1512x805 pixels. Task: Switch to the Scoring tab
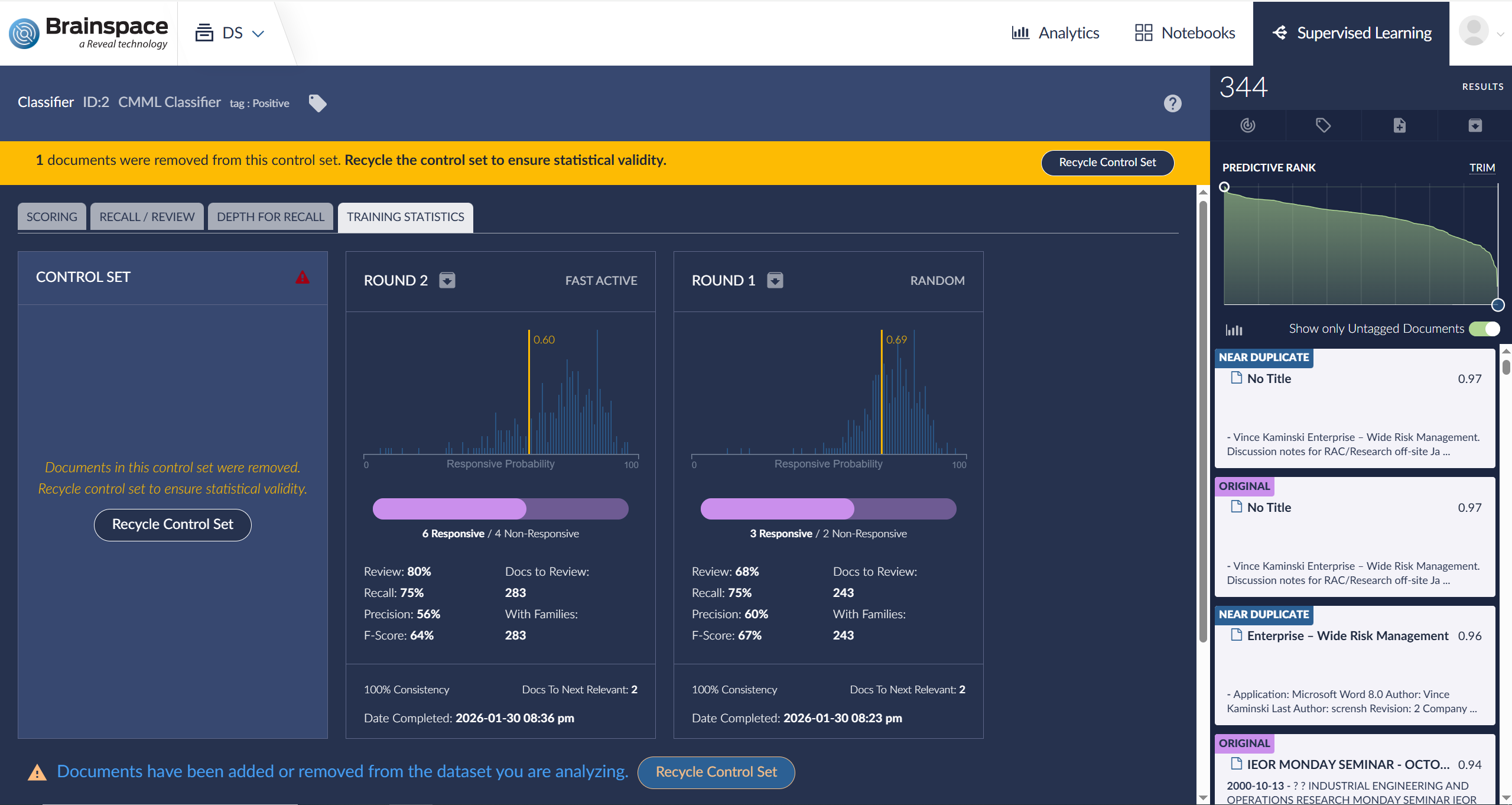pos(52,217)
